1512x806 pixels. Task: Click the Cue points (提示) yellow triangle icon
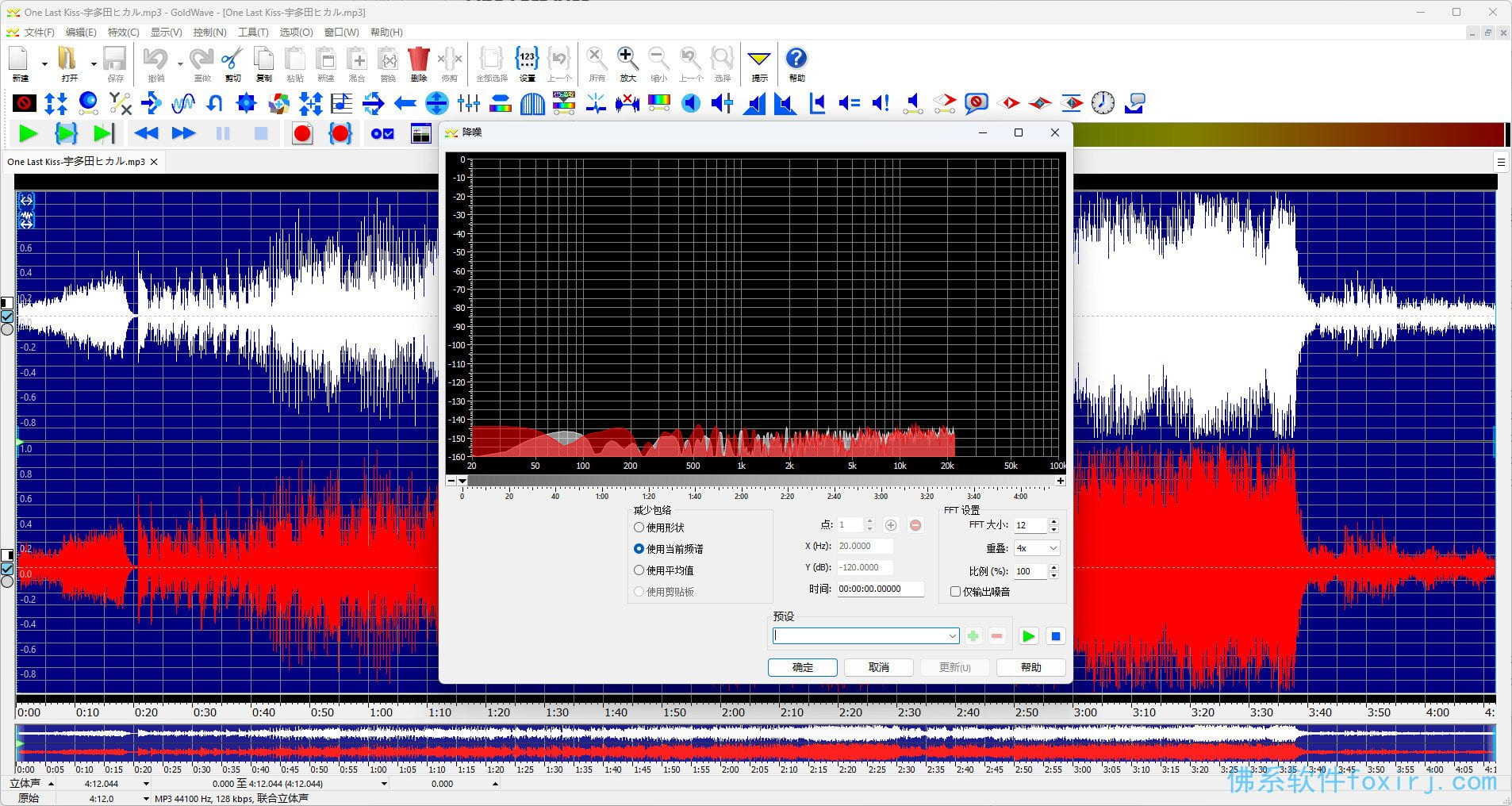tap(759, 63)
